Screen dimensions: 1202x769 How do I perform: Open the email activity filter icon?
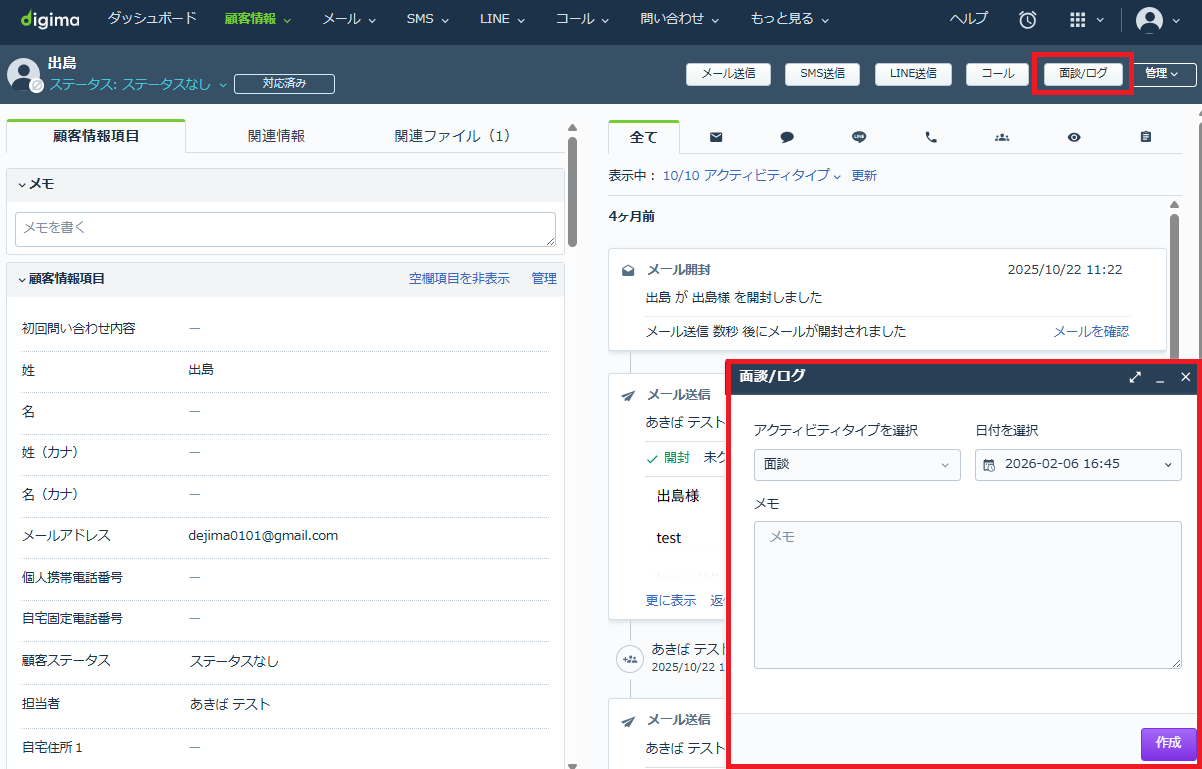pyautogui.click(x=716, y=137)
